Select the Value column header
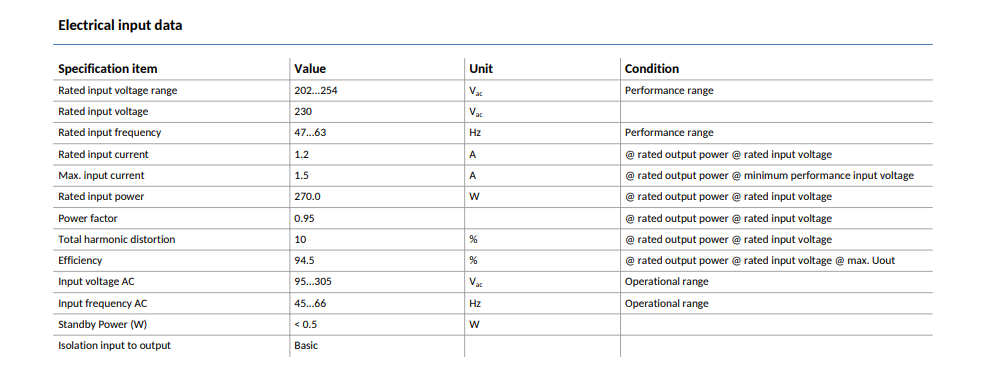986x375 pixels. [310, 69]
